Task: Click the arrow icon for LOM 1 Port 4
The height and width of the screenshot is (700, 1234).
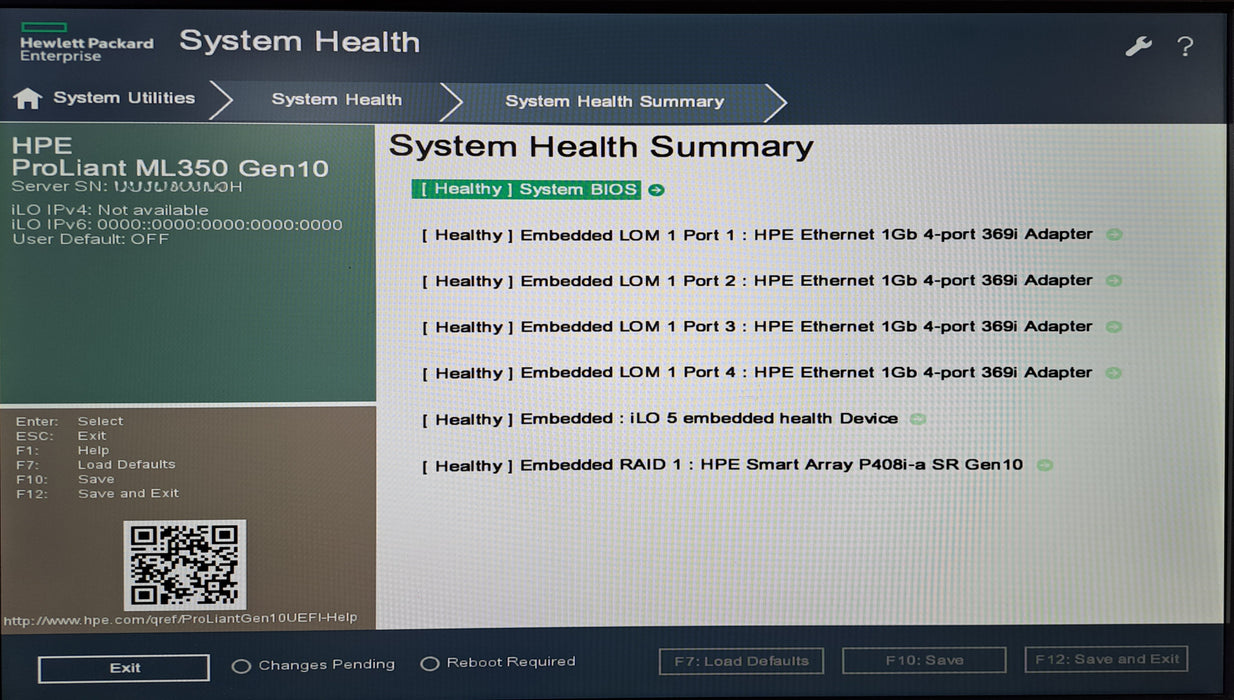Action: pos(1114,373)
